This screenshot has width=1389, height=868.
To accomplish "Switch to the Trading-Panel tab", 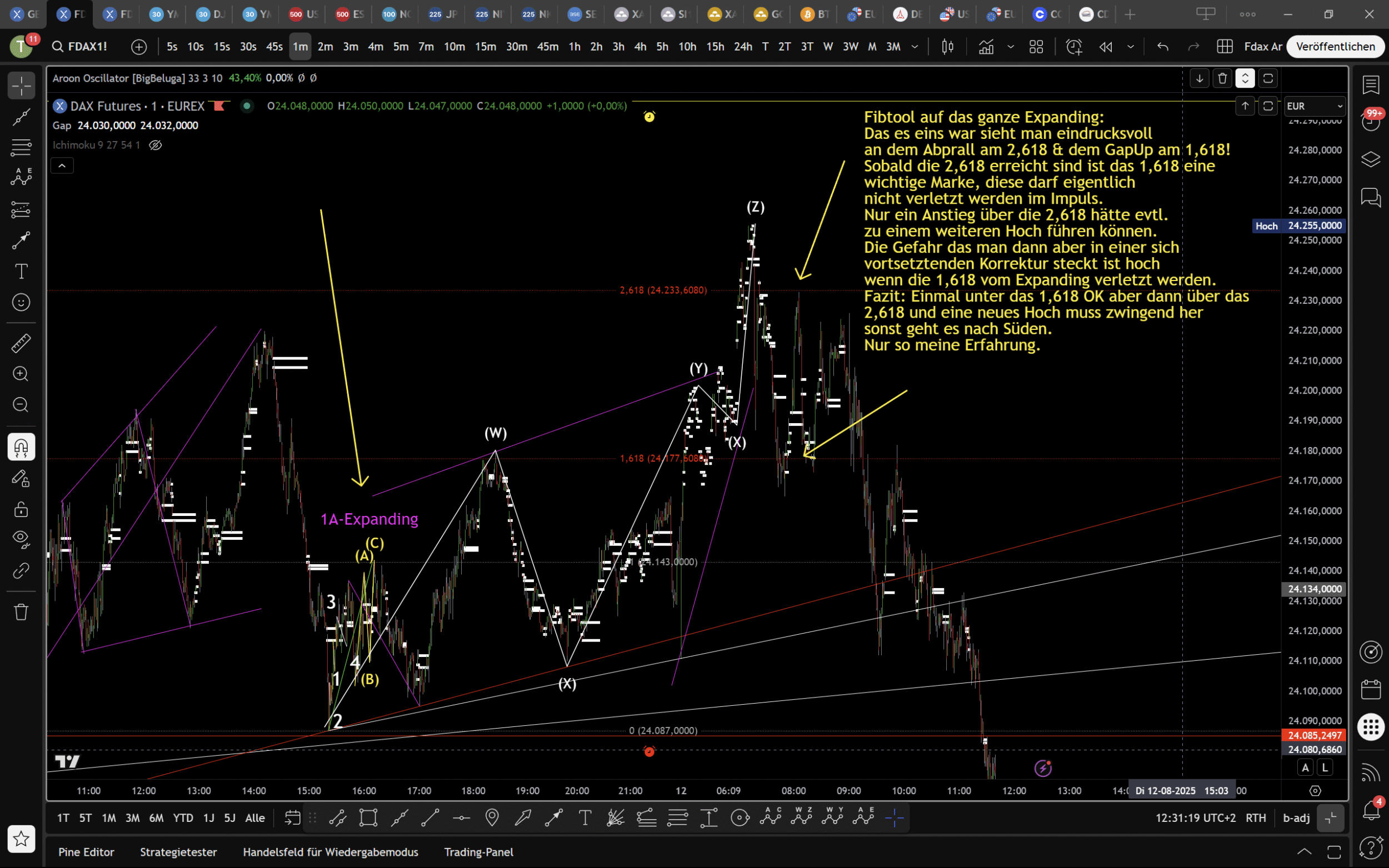I will [478, 852].
